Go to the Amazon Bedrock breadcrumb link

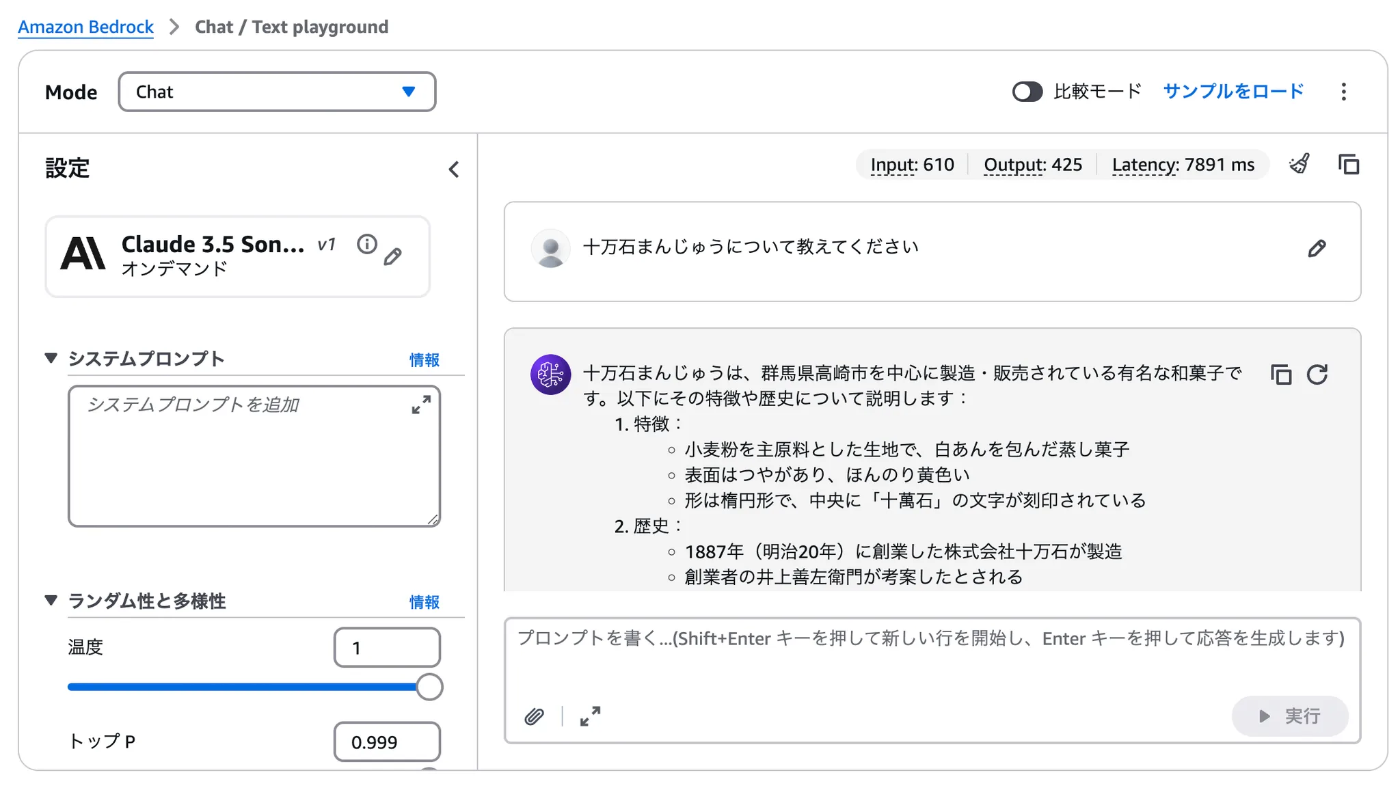point(86,27)
